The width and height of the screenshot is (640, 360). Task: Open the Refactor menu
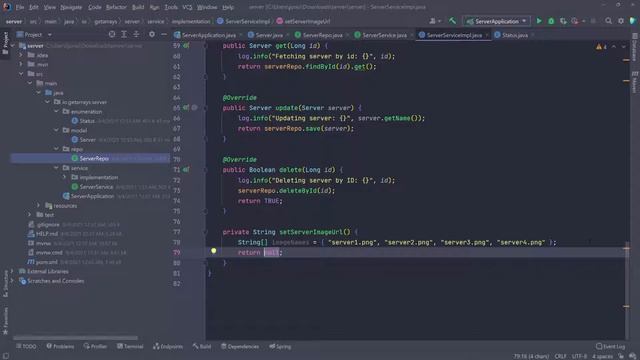[116, 7]
